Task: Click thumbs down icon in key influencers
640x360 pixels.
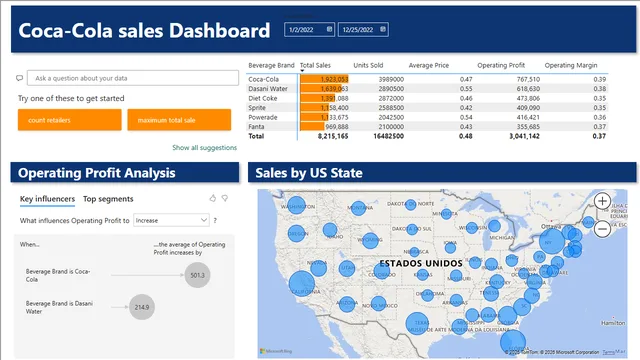Action: 225,198
